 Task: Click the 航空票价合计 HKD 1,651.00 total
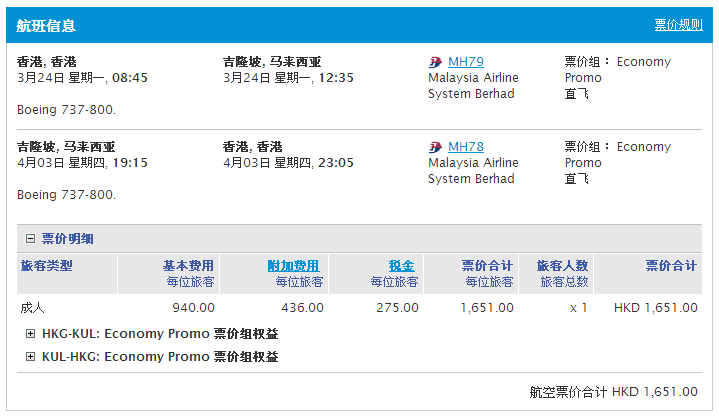(613, 392)
